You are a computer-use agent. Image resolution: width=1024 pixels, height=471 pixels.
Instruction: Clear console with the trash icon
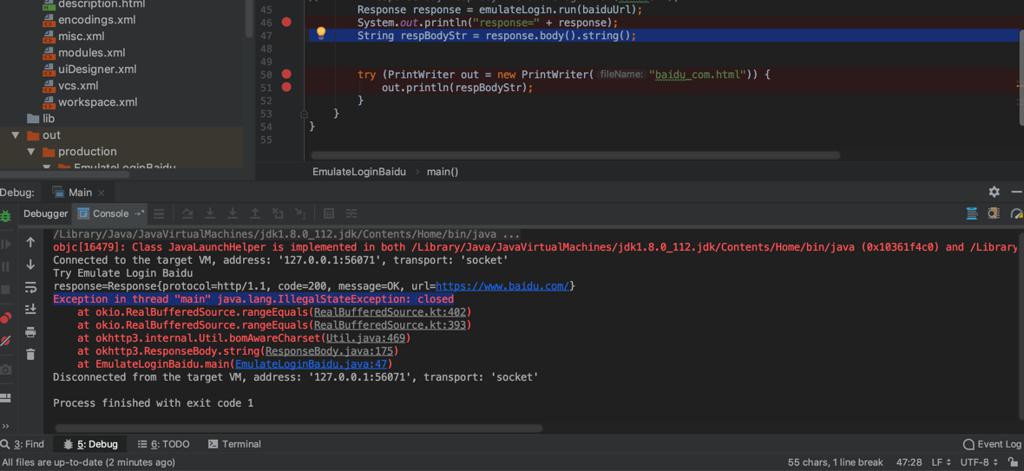point(30,355)
